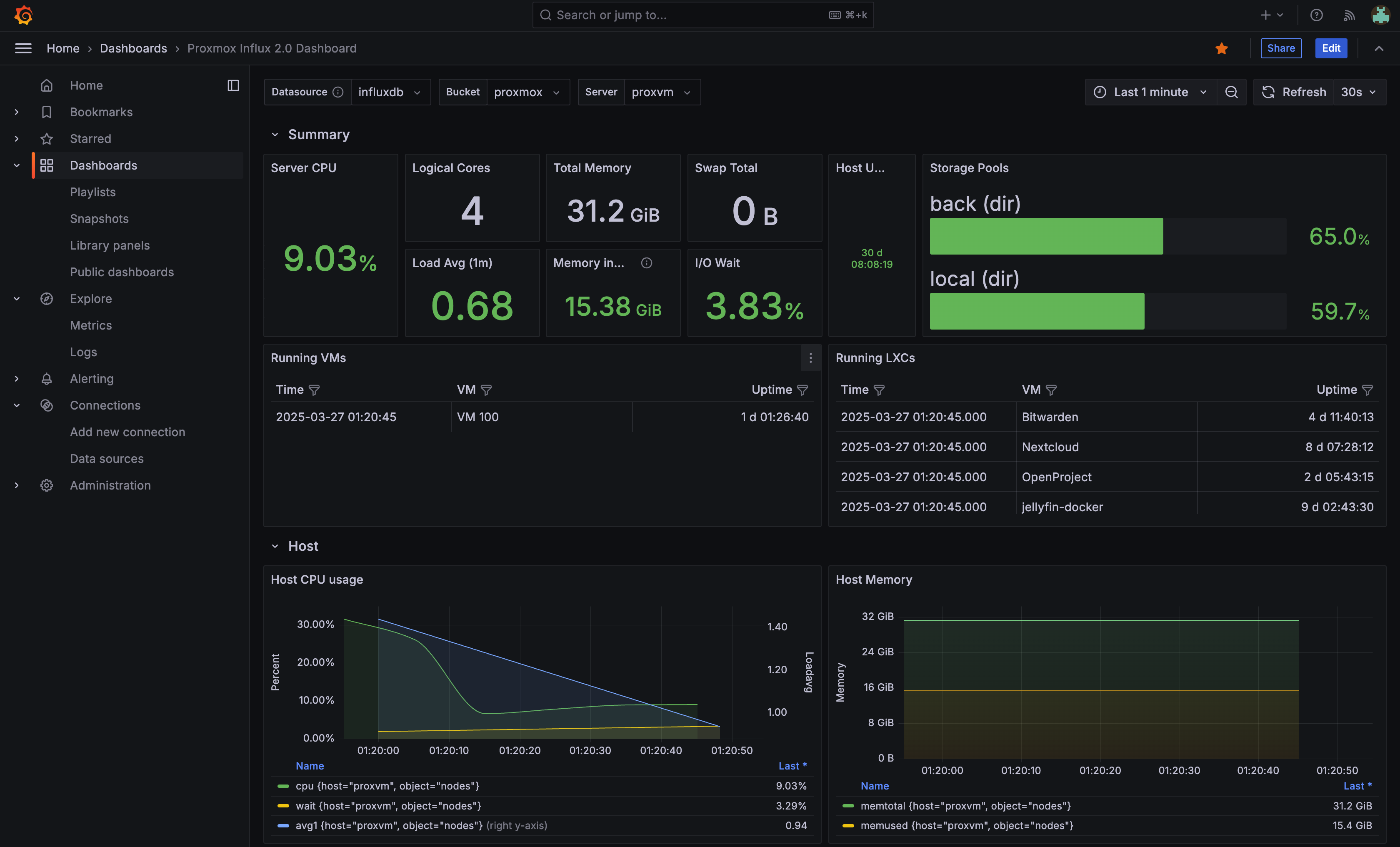The width and height of the screenshot is (1400, 847).
Task: Open Logs under Explore
Action: point(83,352)
